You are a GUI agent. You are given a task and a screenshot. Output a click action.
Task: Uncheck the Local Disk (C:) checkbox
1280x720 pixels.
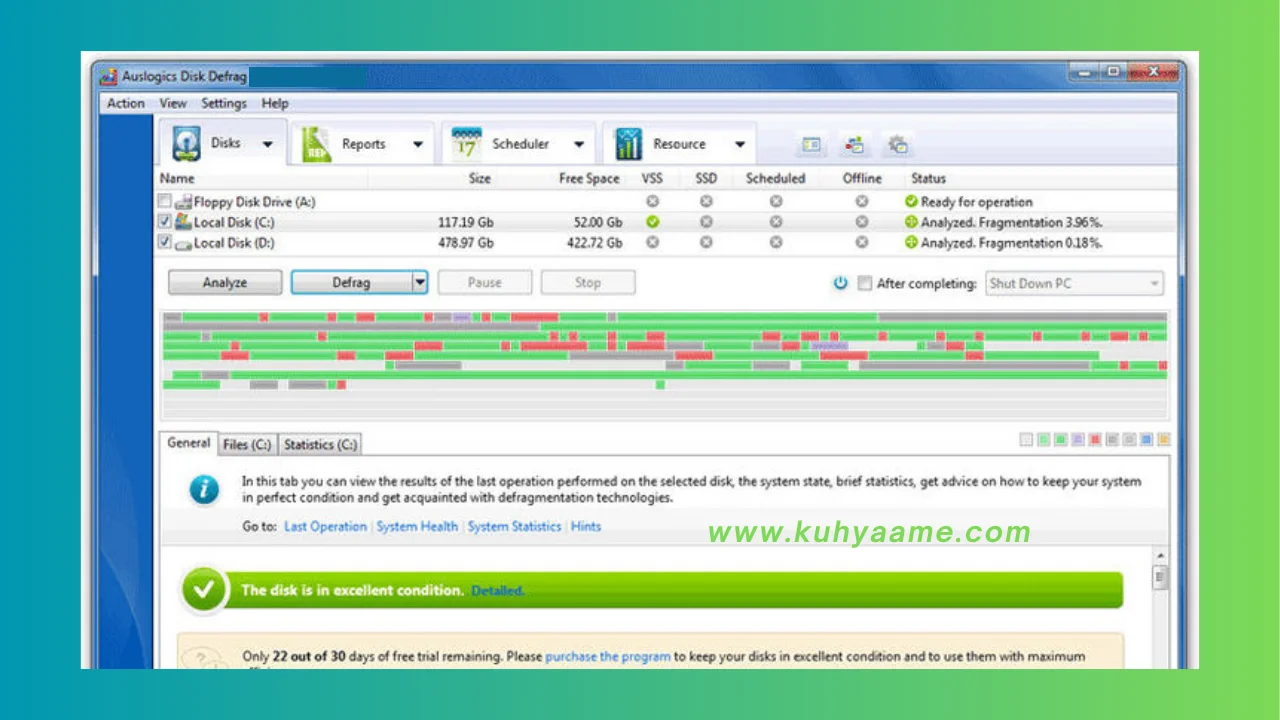[x=165, y=222]
